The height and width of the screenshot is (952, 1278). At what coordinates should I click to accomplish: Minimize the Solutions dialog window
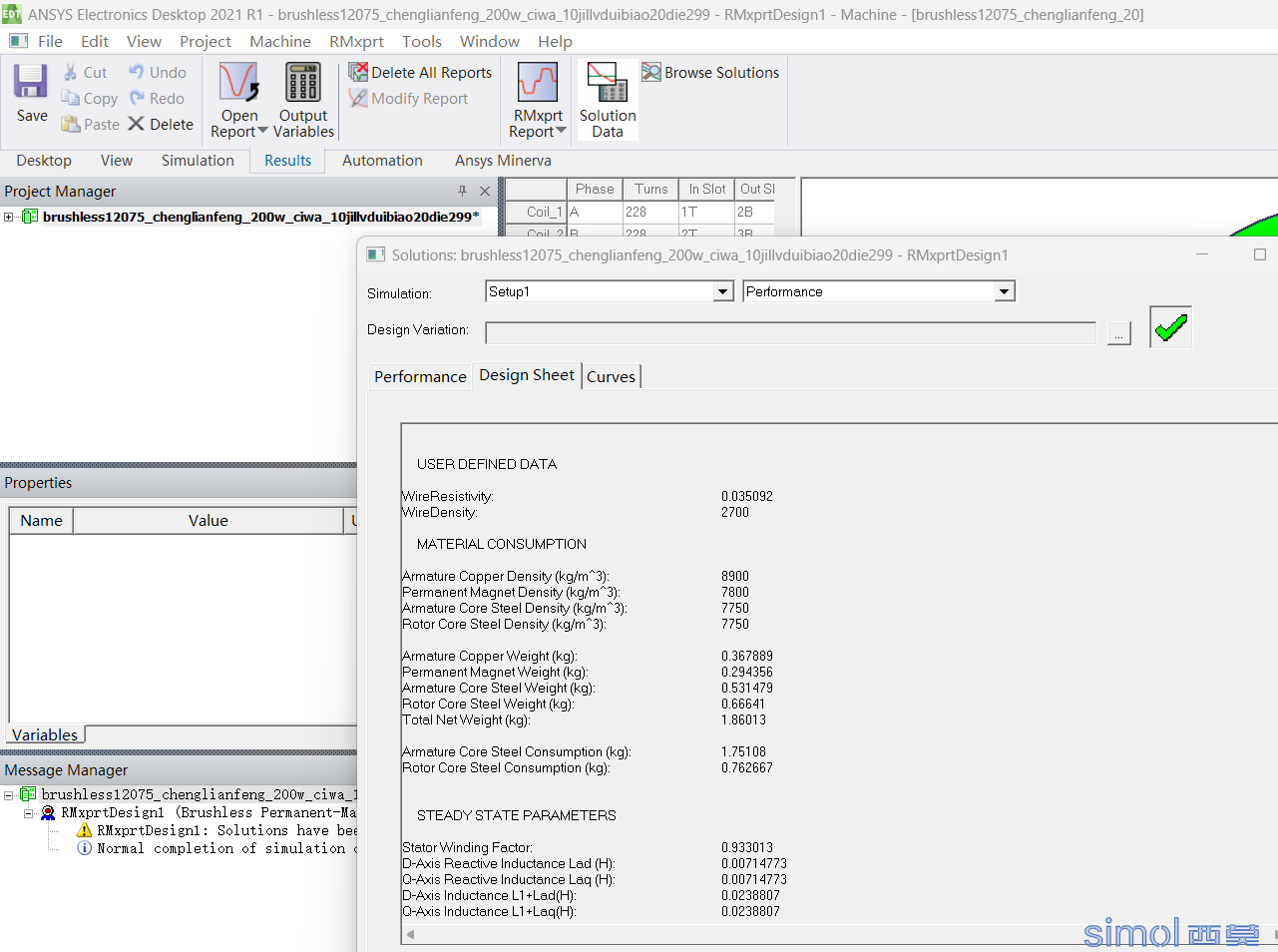[x=1202, y=254]
